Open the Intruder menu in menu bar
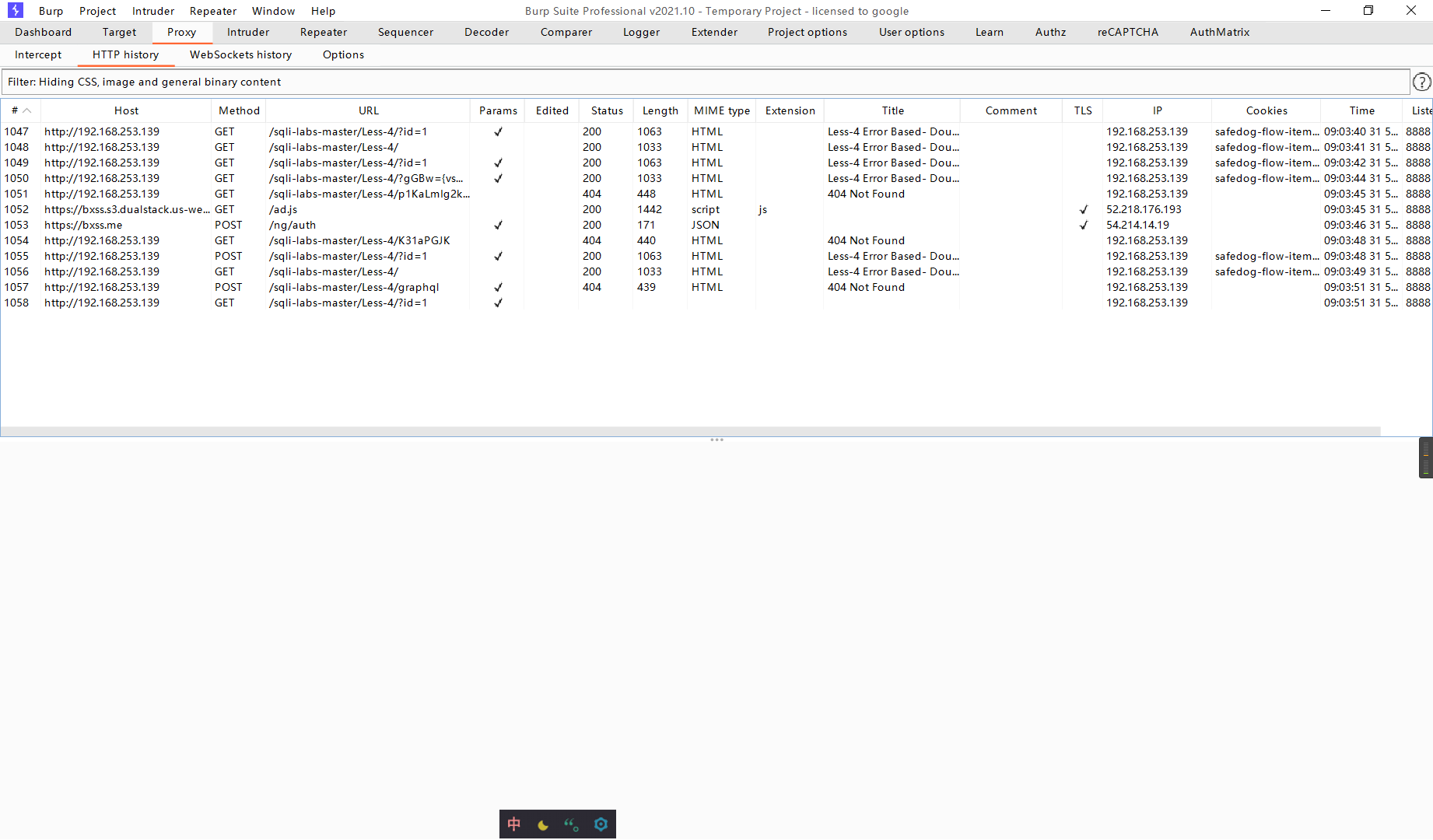Screen dimensions: 1433x840 click(x=153, y=11)
